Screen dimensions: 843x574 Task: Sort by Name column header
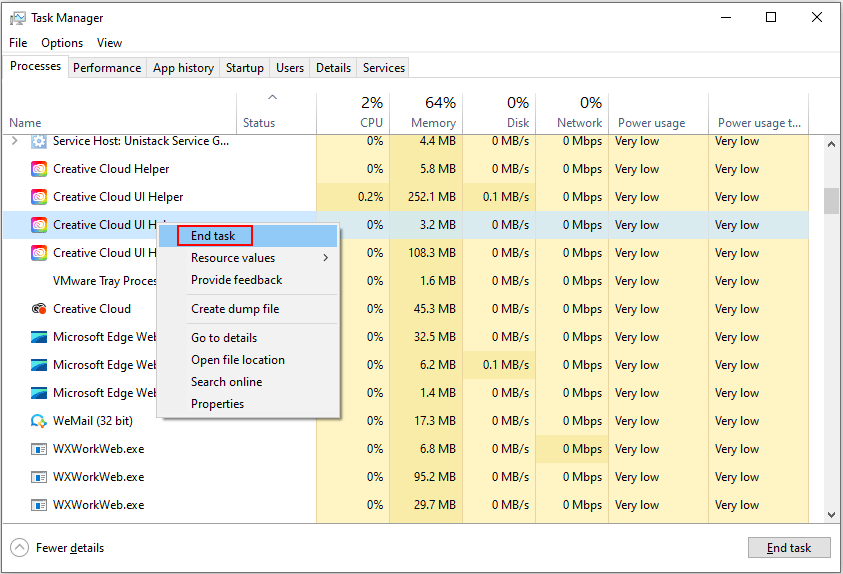(x=120, y=113)
